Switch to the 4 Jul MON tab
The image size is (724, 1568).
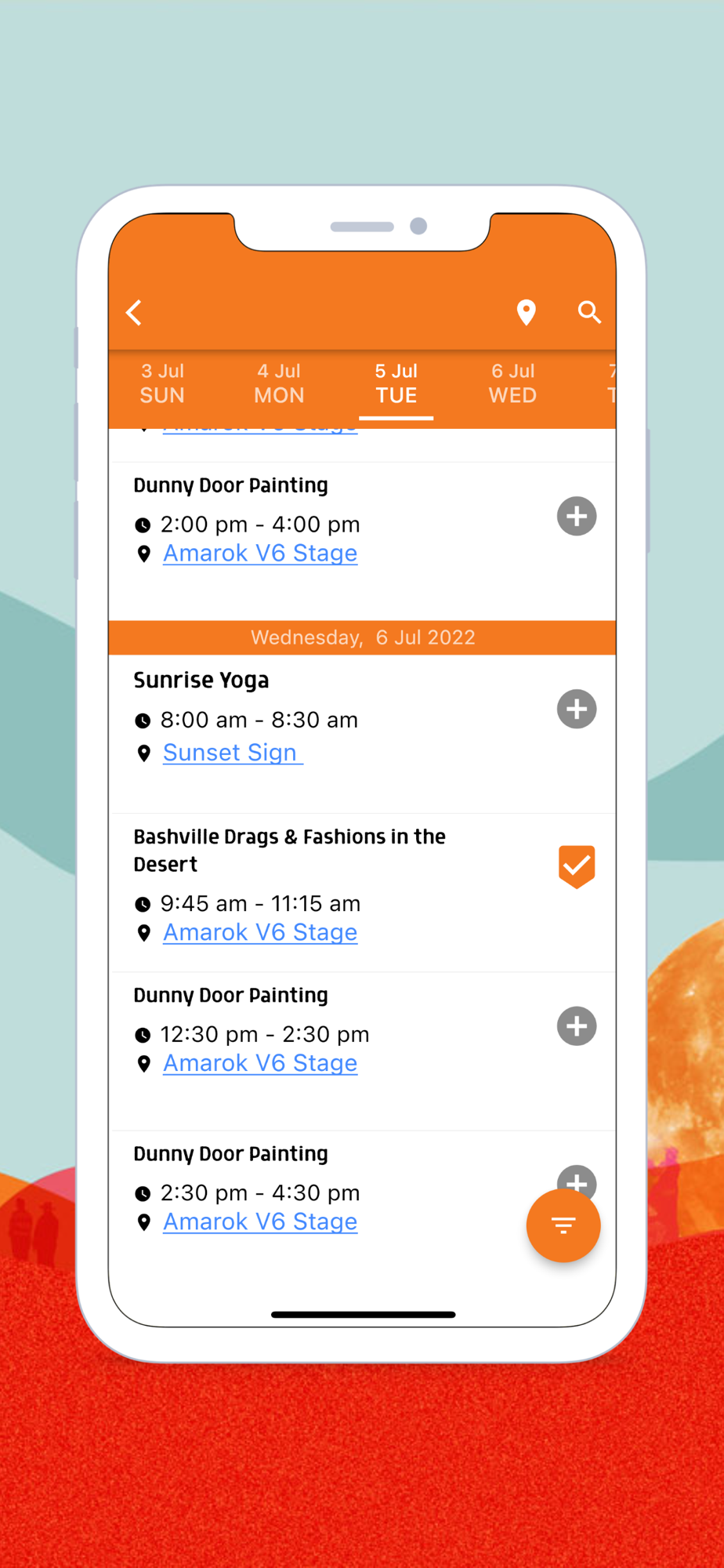coord(279,383)
